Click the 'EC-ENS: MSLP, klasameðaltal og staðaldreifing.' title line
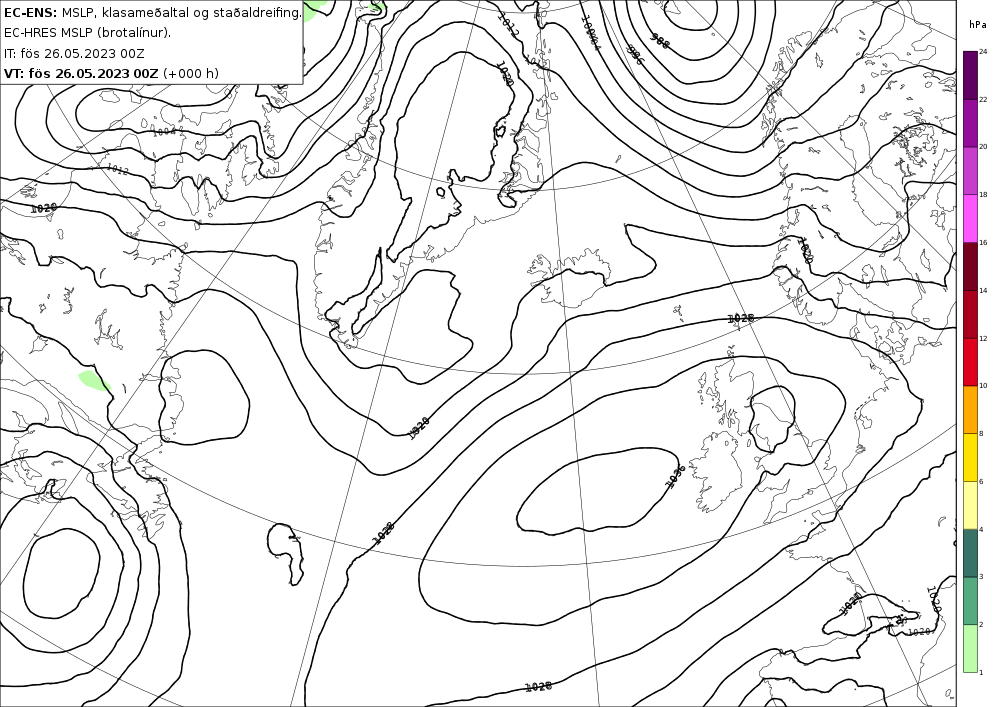 152,12
